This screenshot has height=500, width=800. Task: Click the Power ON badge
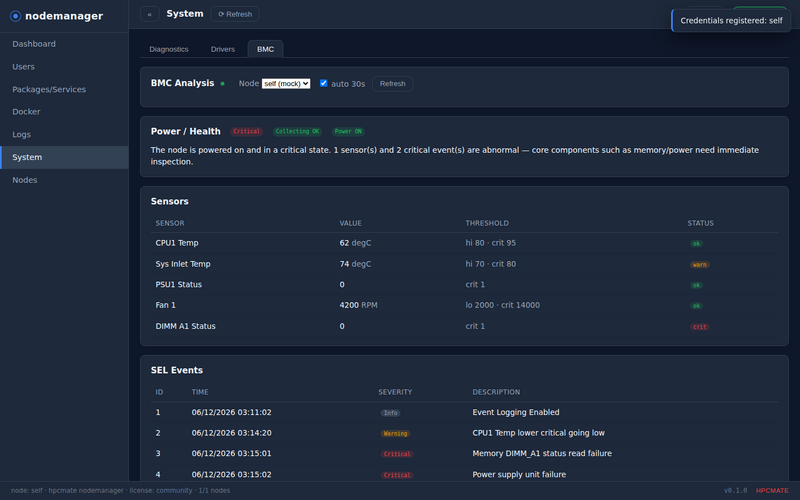348,132
